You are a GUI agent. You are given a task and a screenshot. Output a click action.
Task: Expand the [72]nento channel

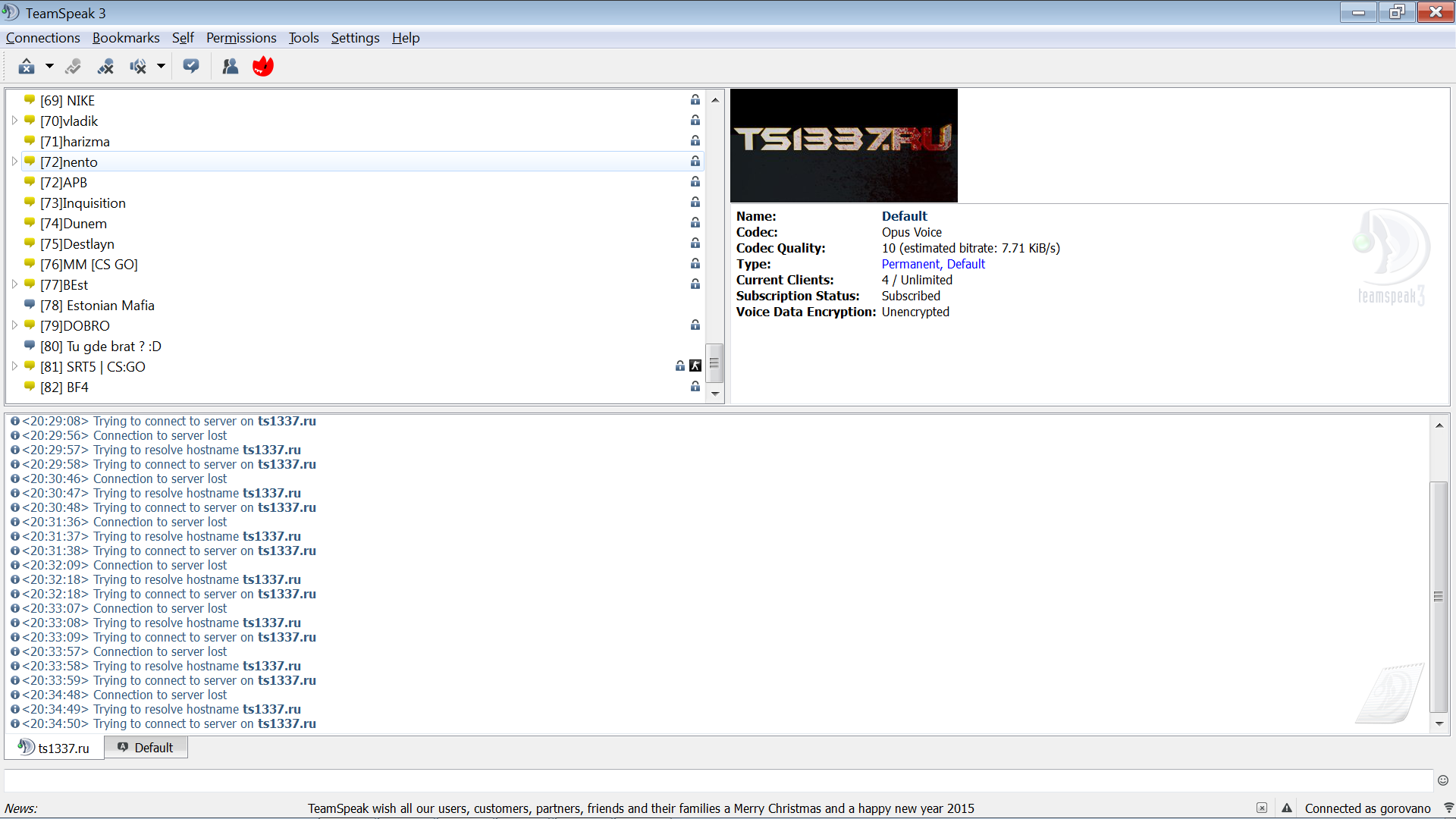pyautogui.click(x=14, y=162)
